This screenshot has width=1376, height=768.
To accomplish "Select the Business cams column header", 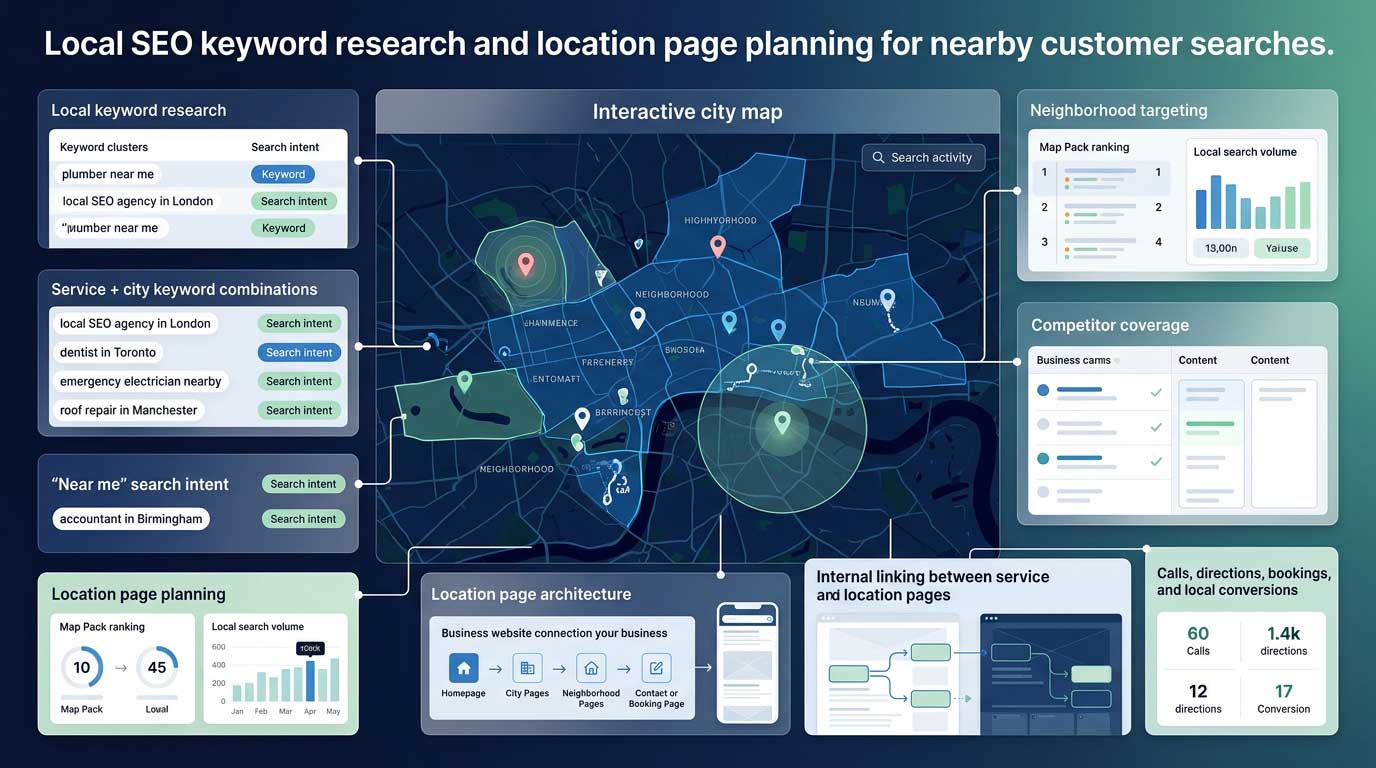I will [1073, 360].
